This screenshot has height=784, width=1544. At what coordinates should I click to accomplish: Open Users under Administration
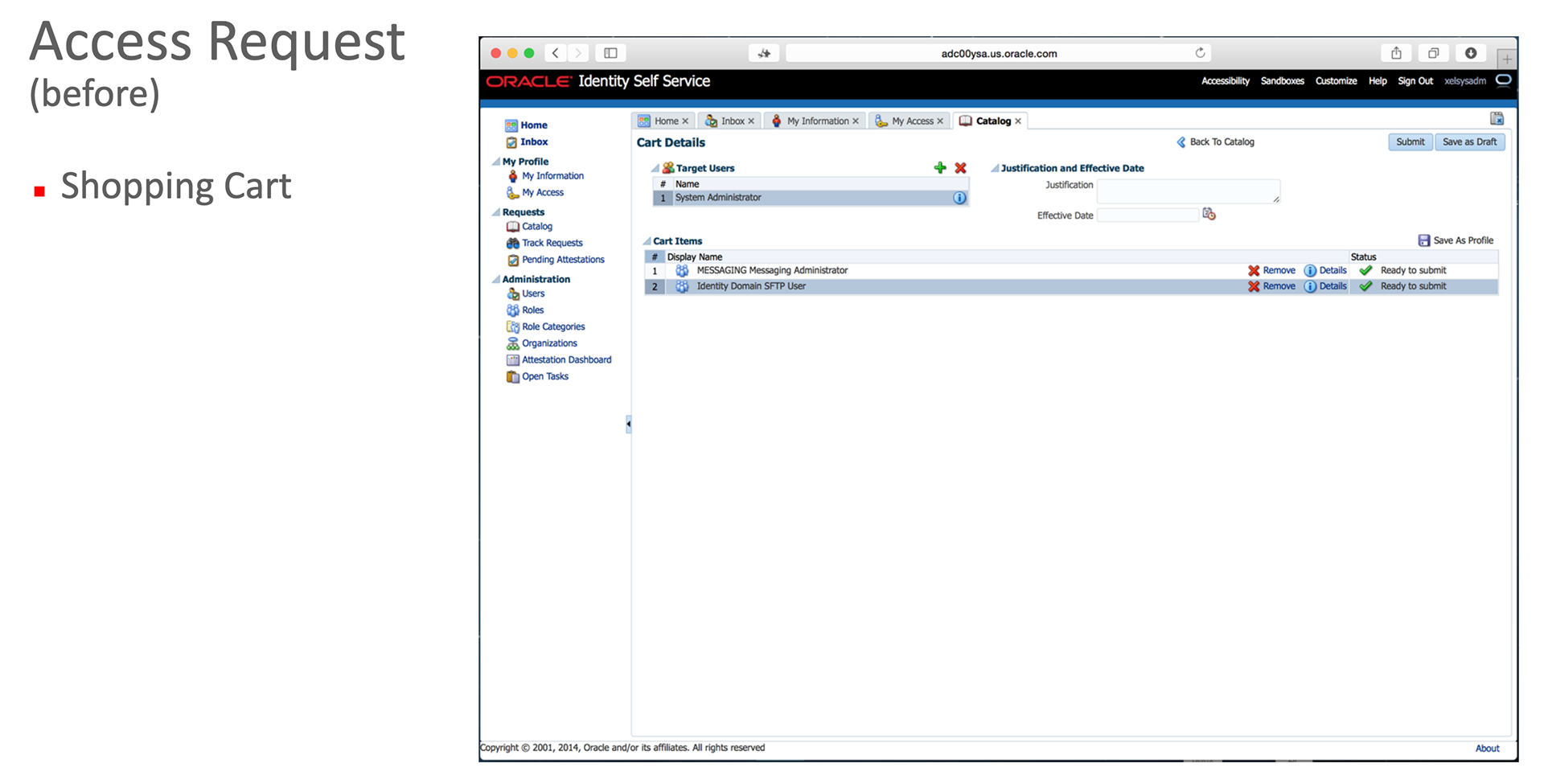[x=533, y=293]
